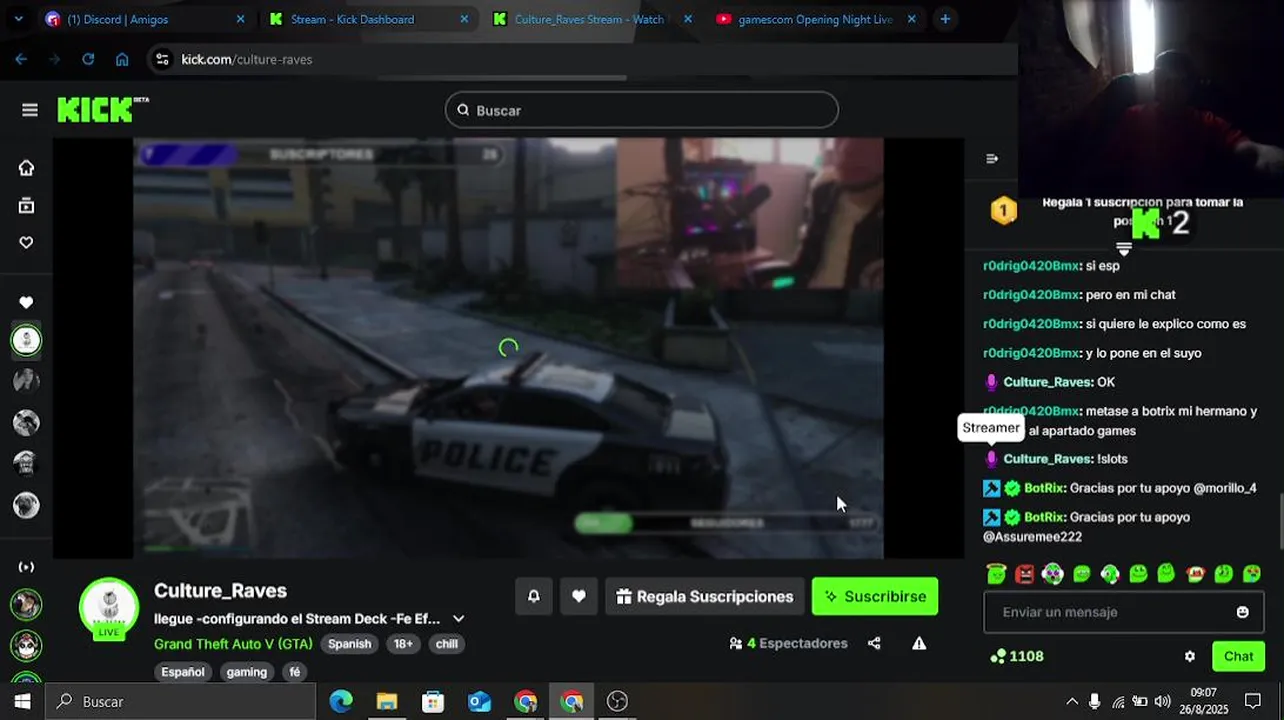Select the Español tag
The image size is (1284, 720).
pos(183,672)
